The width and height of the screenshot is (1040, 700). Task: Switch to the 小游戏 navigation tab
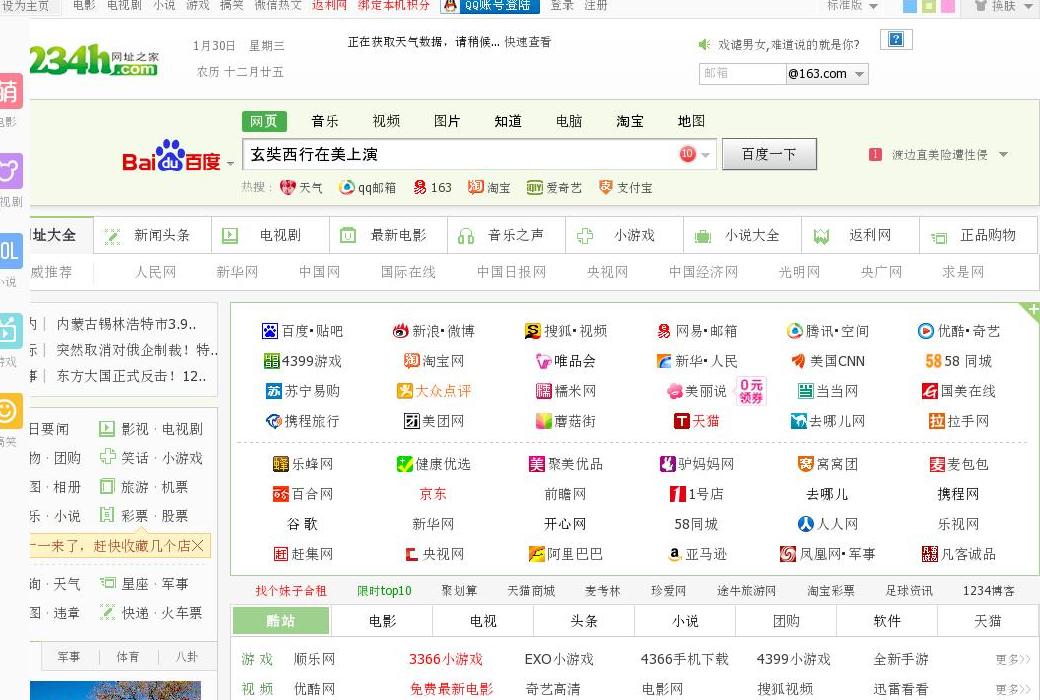coord(623,236)
